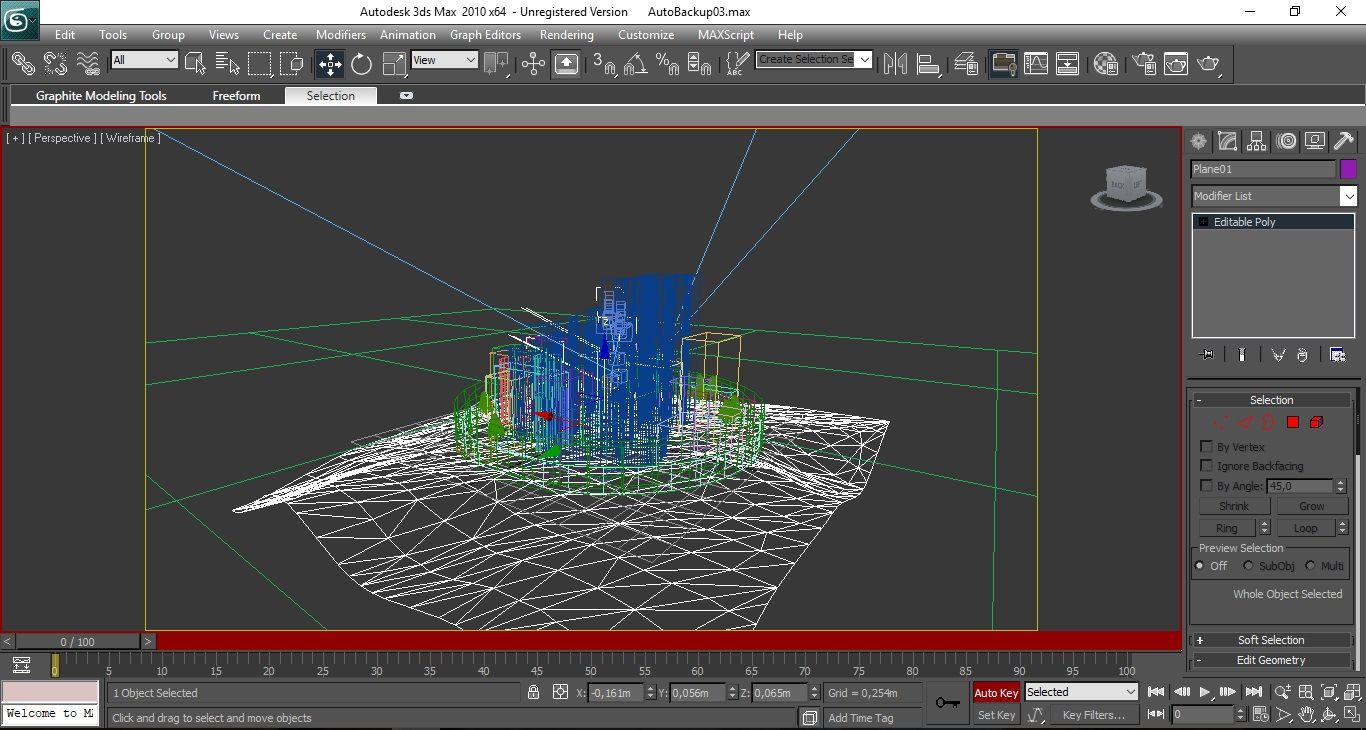Open the Rendered Frame Window

[1175, 64]
